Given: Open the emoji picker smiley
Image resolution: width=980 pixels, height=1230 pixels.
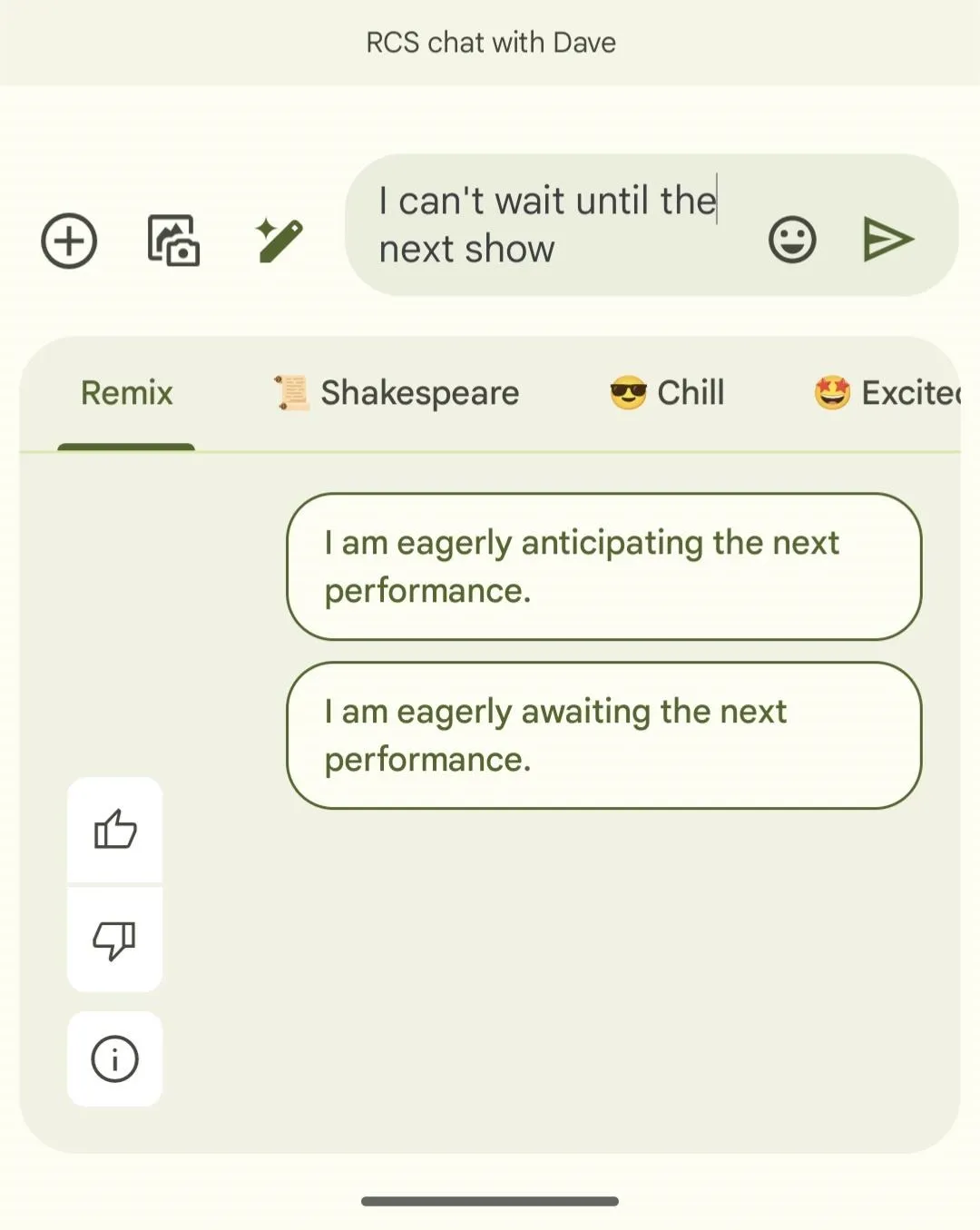Looking at the screenshot, I should pos(792,240).
